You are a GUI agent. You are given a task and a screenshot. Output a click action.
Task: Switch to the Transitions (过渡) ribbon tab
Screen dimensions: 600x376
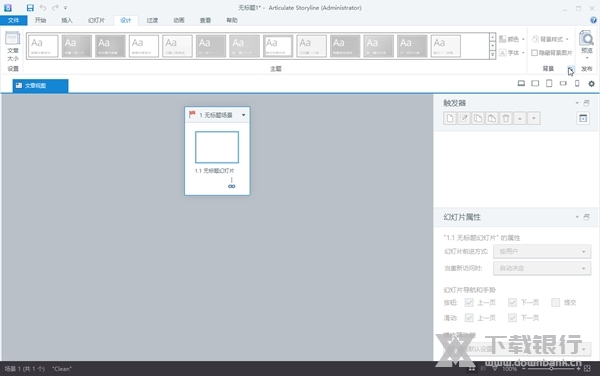(152, 20)
